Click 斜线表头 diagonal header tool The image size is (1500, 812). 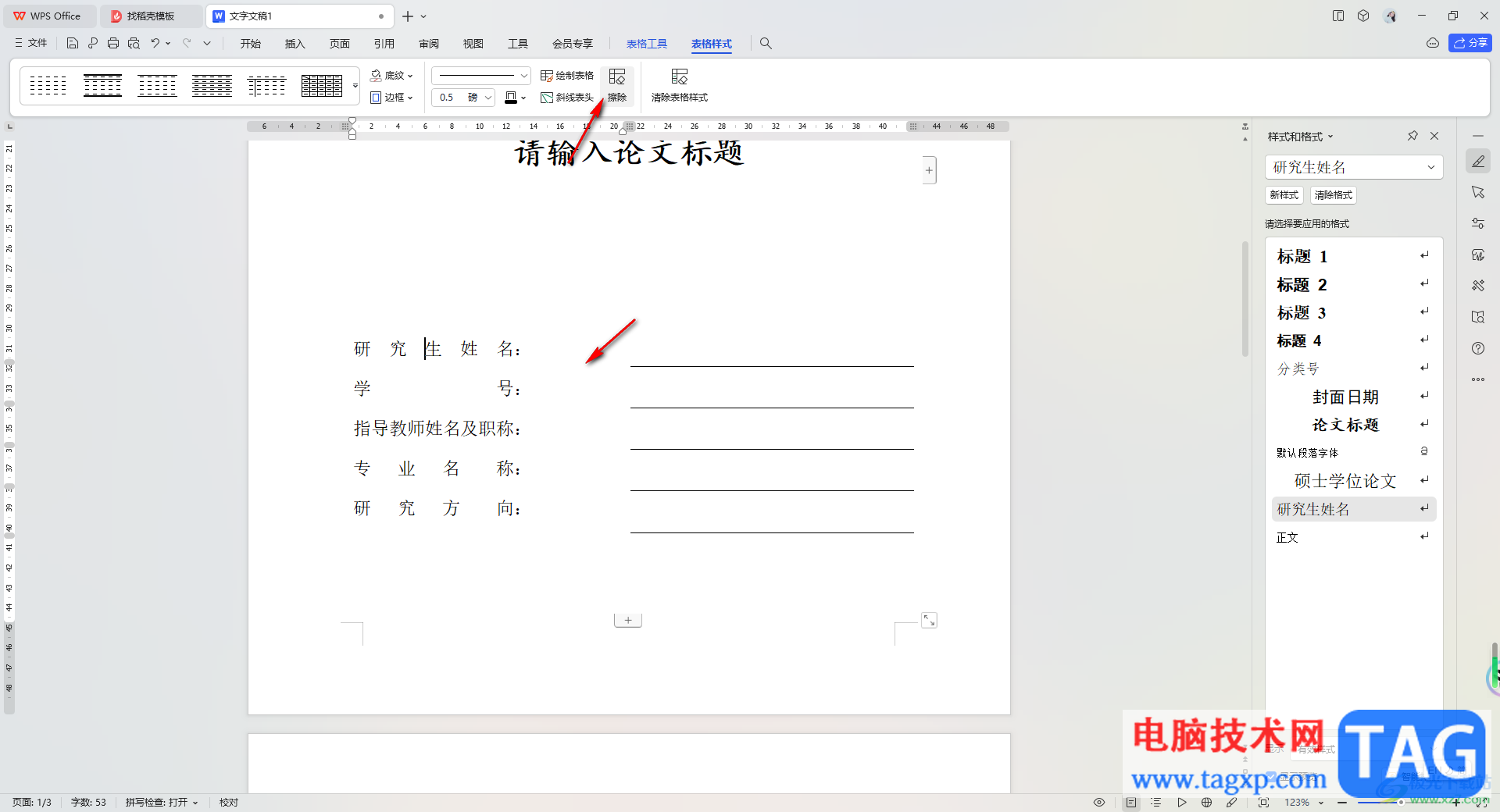pos(567,98)
